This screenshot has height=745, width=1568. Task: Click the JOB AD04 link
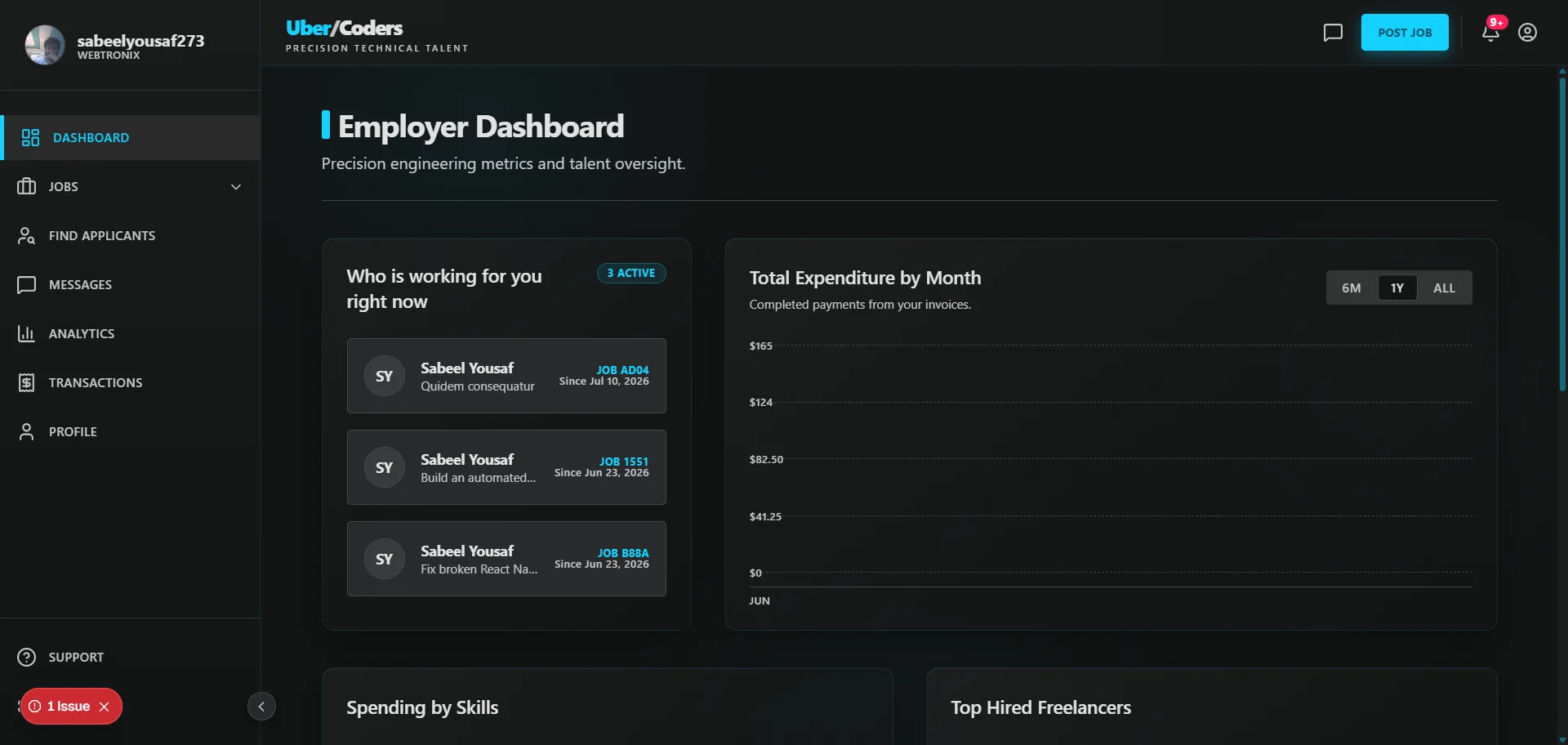click(622, 370)
